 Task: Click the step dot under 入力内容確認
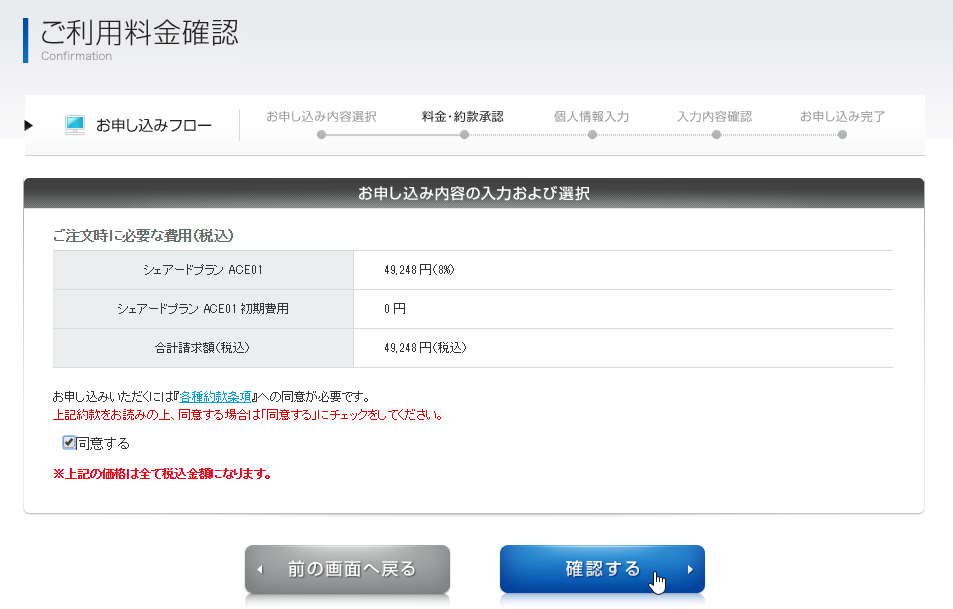(x=716, y=135)
